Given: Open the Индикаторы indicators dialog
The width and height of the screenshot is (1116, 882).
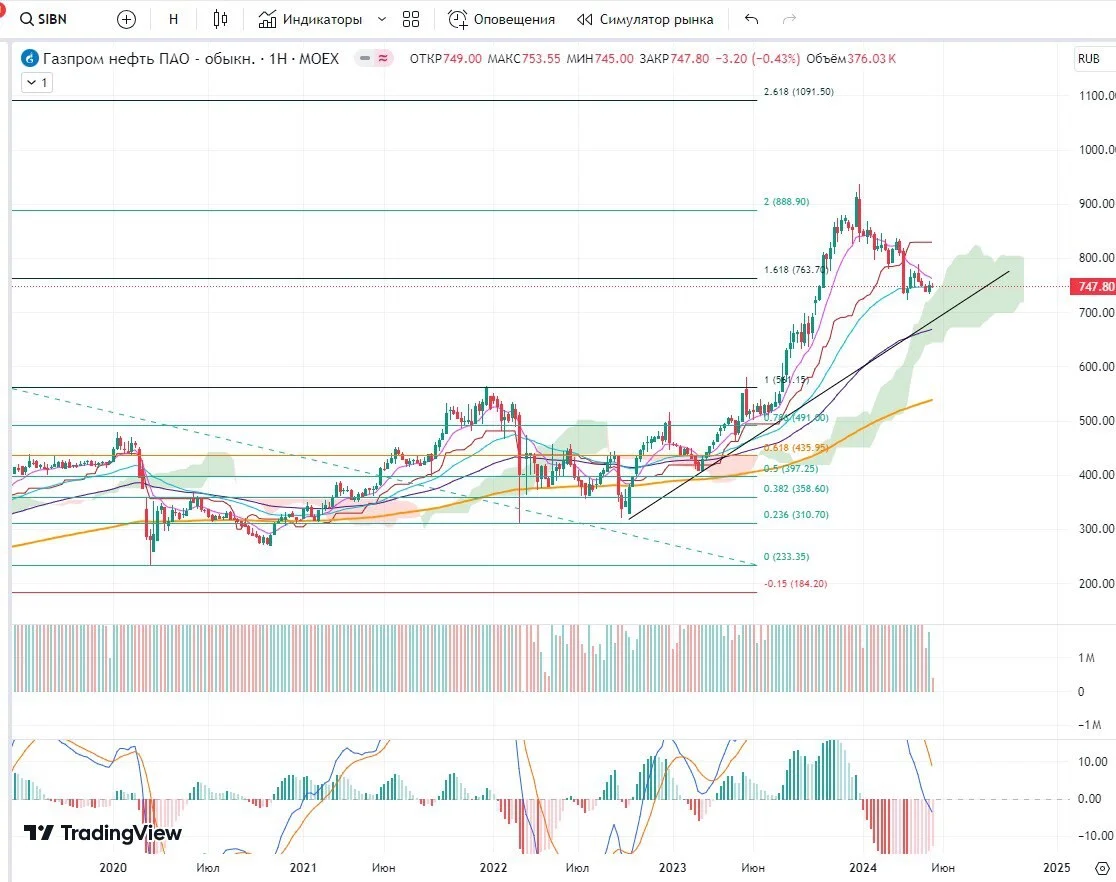Looking at the screenshot, I should coord(310,19).
